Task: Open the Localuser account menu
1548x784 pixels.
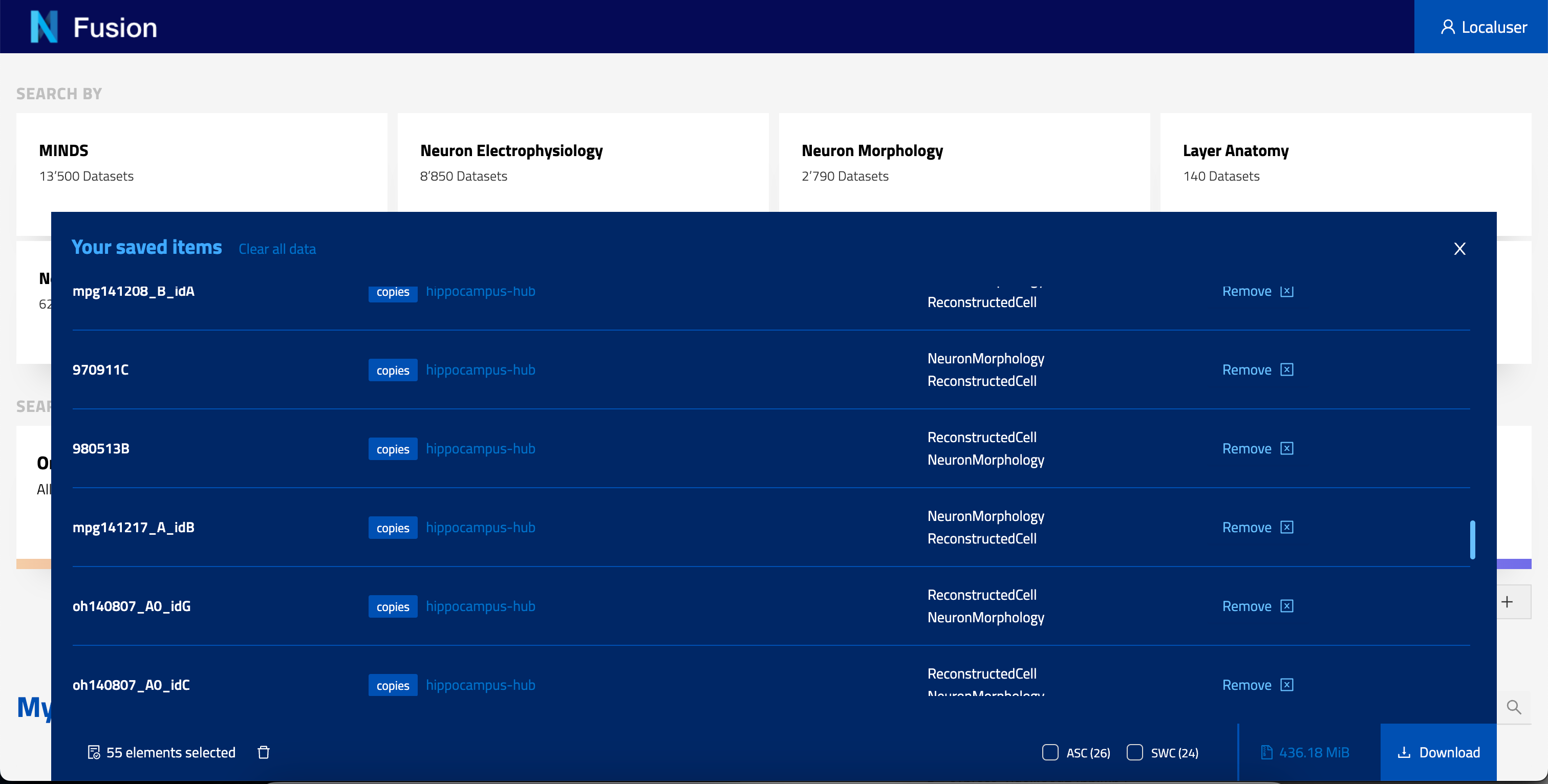Action: [x=1481, y=27]
